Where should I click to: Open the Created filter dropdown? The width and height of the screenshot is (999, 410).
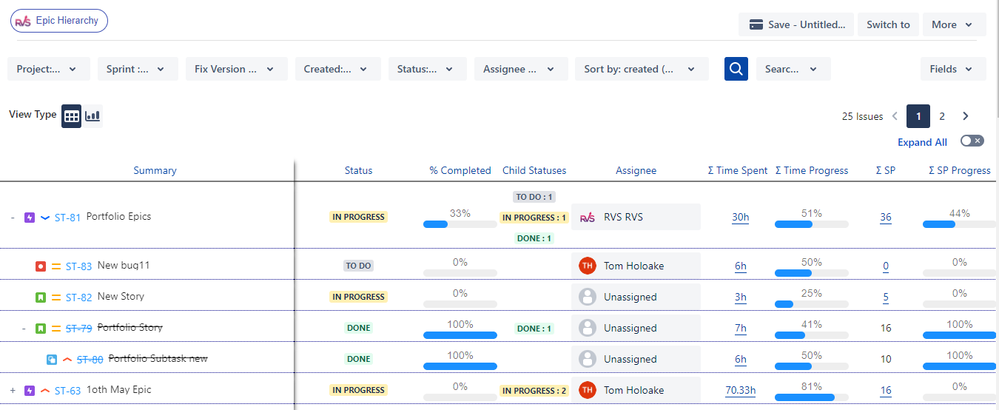click(338, 69)
